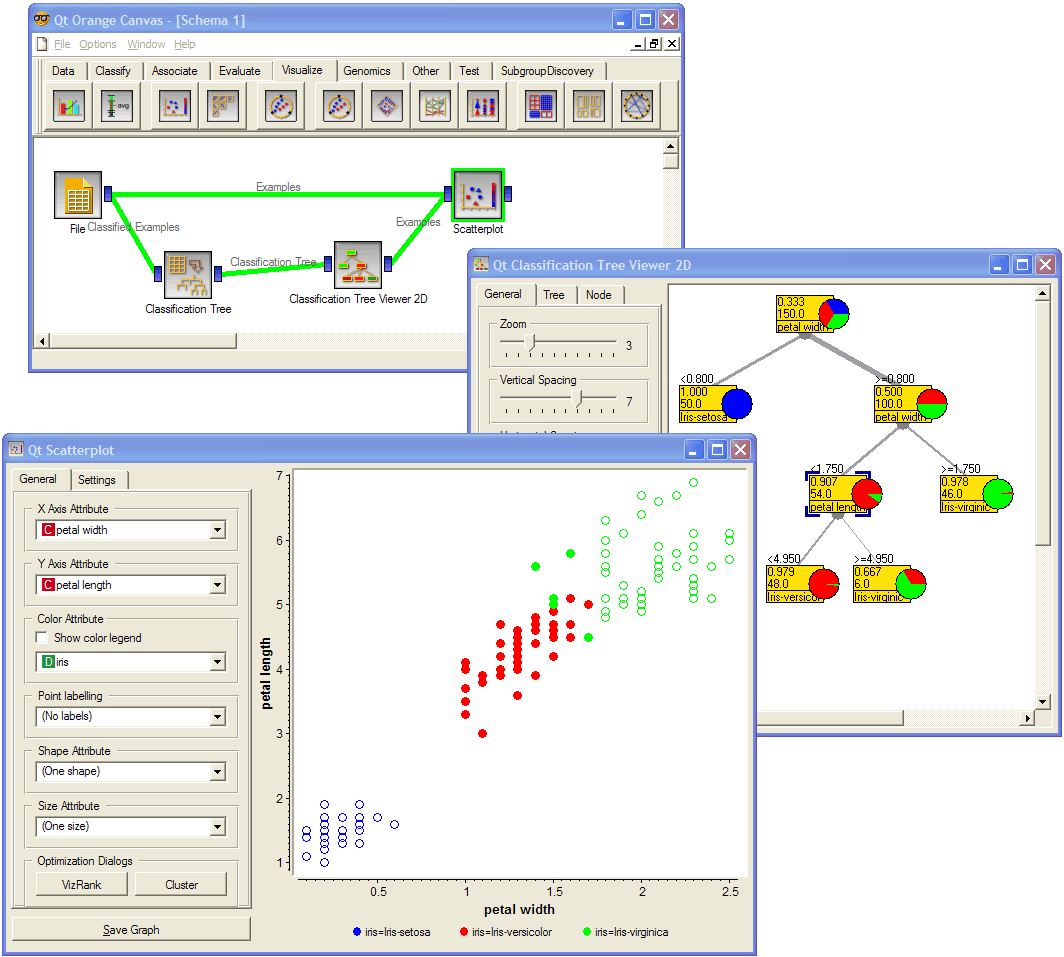
Task: Switch to the Settings tab in Scatterplot
Action: (97, 480)
